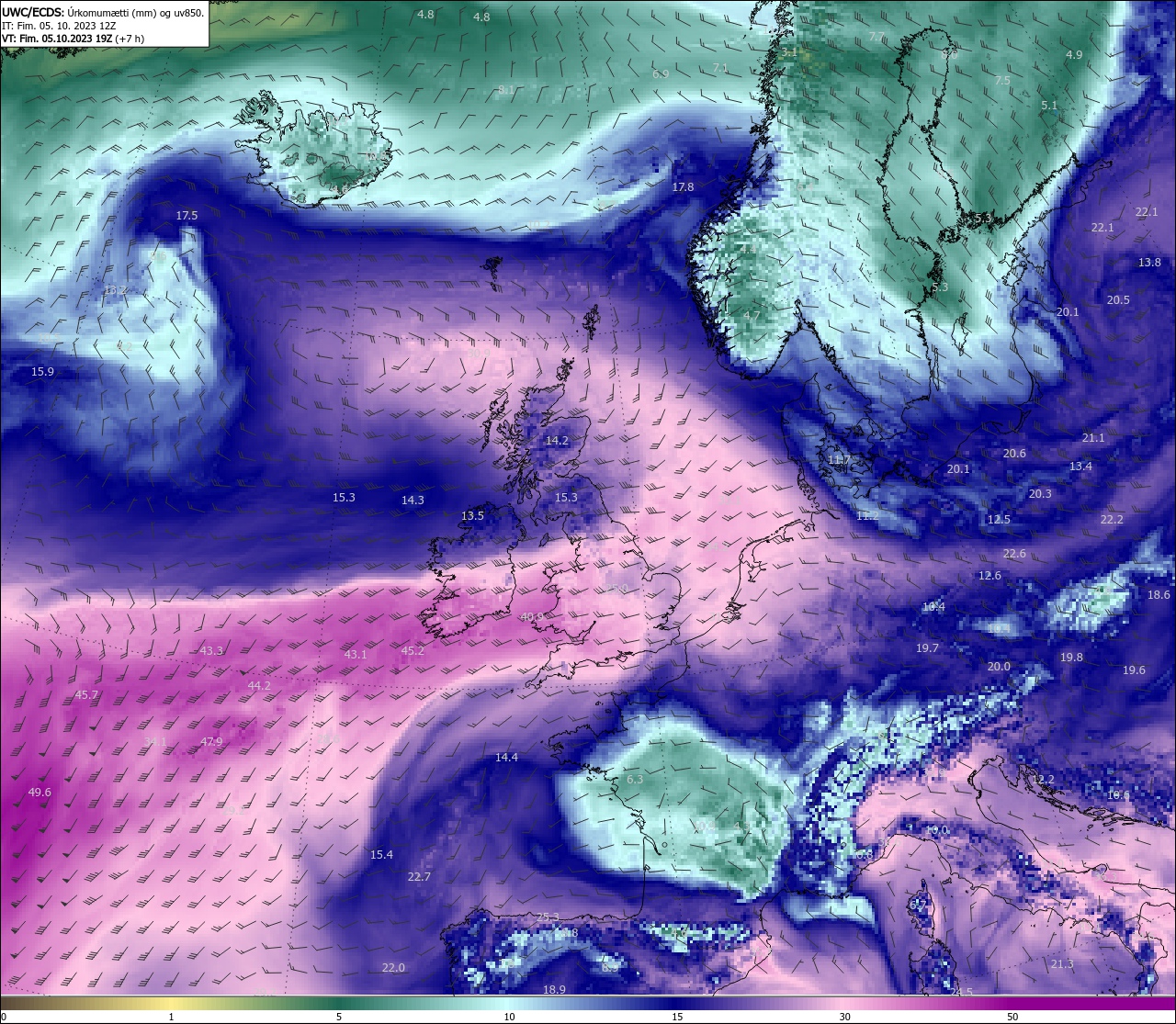Screen dimensions: 1176x1024
Task: Click the color scale label 1
Action: [x=172, y=1017]
